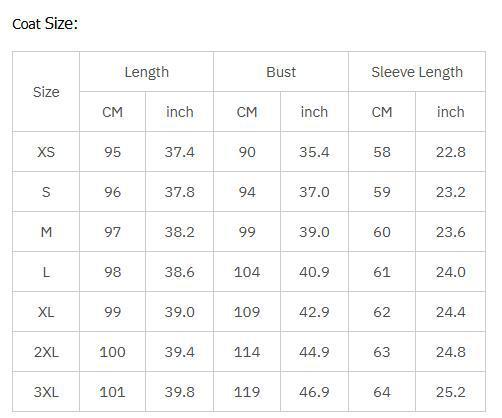This screenshot has height=418, width=502.
Task: Select the XL size row label
Action: 46,312
